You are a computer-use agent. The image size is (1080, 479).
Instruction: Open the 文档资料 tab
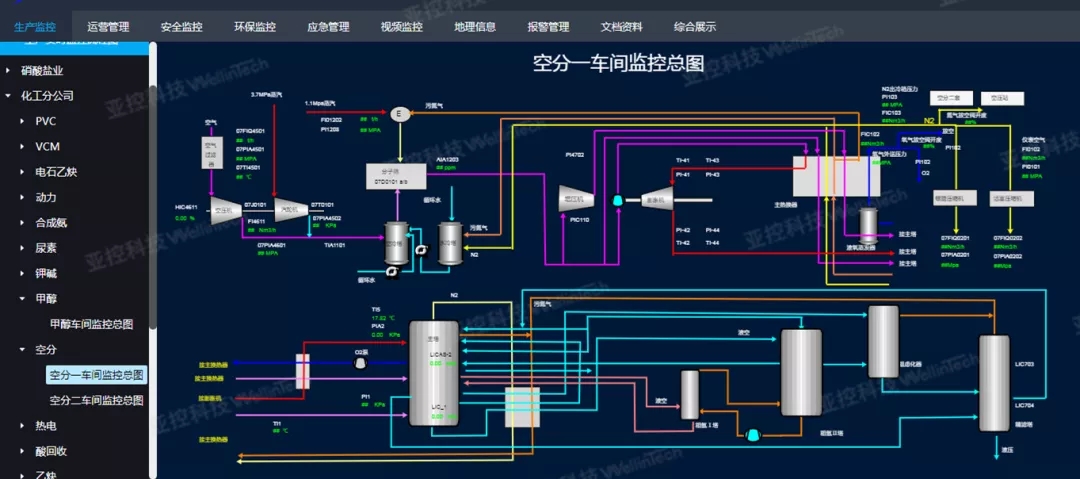(622, 27)
